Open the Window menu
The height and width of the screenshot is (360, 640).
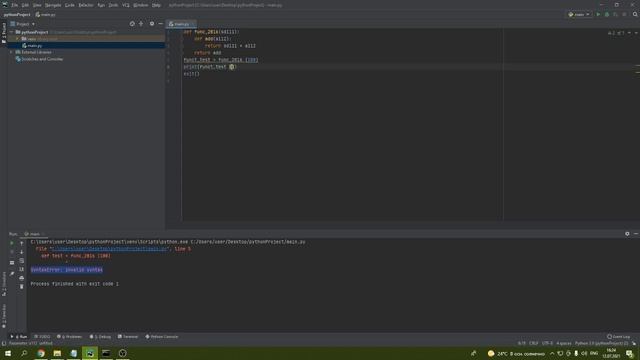pos(141,5)
